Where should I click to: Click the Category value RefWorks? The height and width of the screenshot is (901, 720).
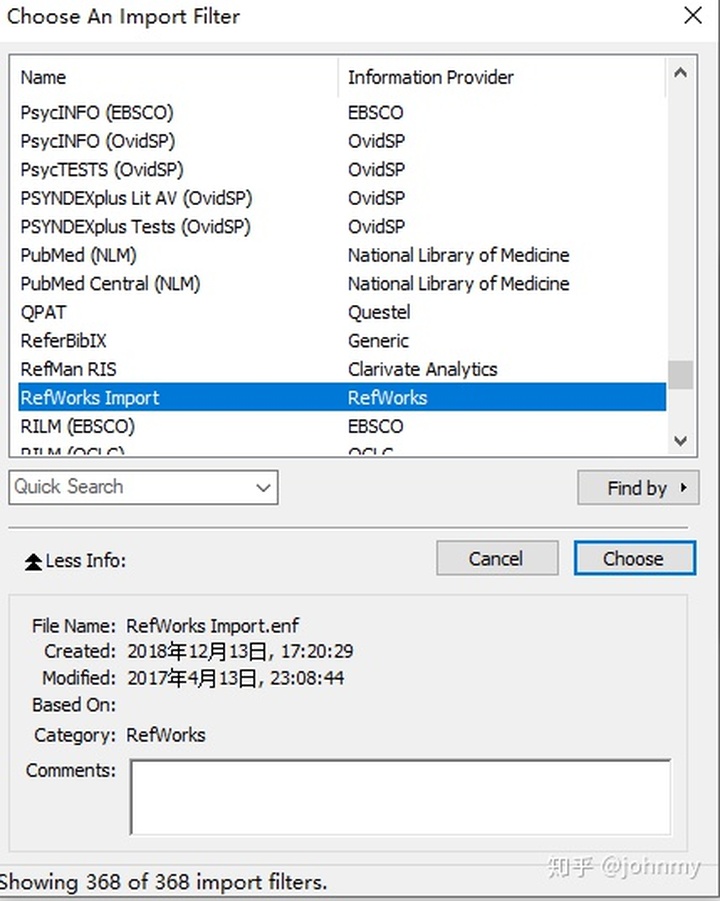(x=165, y=735)
